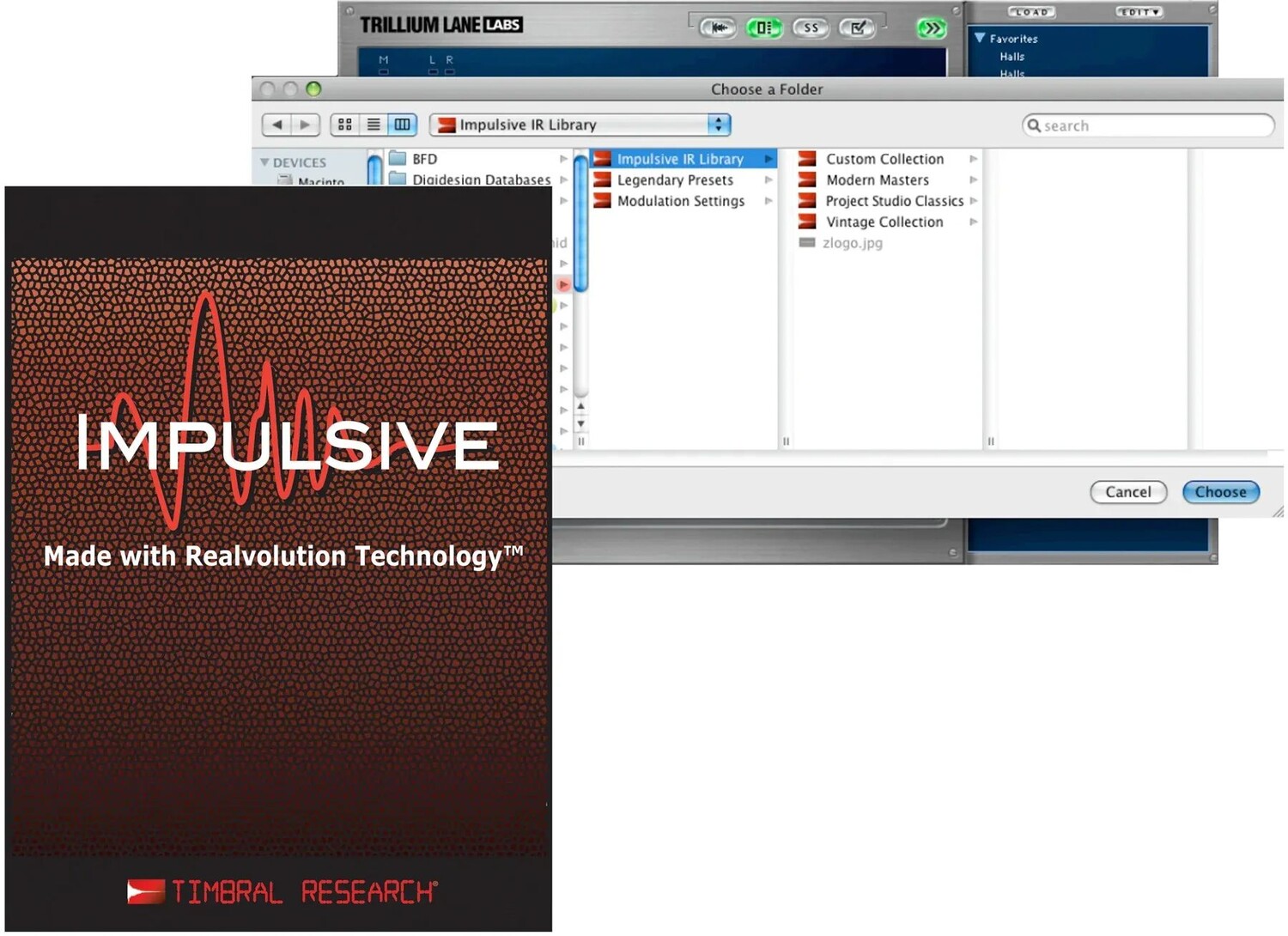
Task: Click the Modern Masters folder icon
Action: click(x=807, y=179)
